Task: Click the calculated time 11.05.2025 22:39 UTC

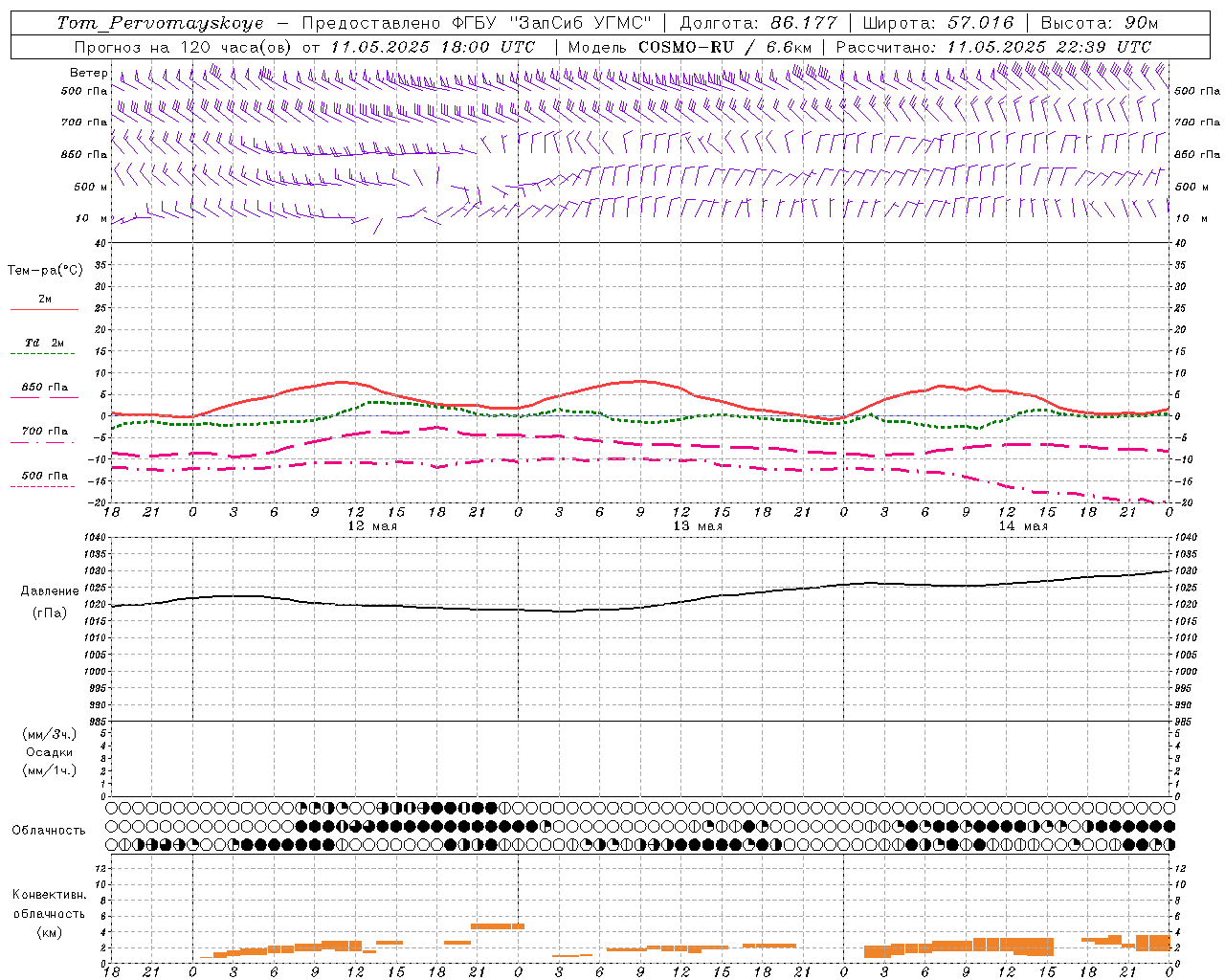Action: pos(1049,47)
